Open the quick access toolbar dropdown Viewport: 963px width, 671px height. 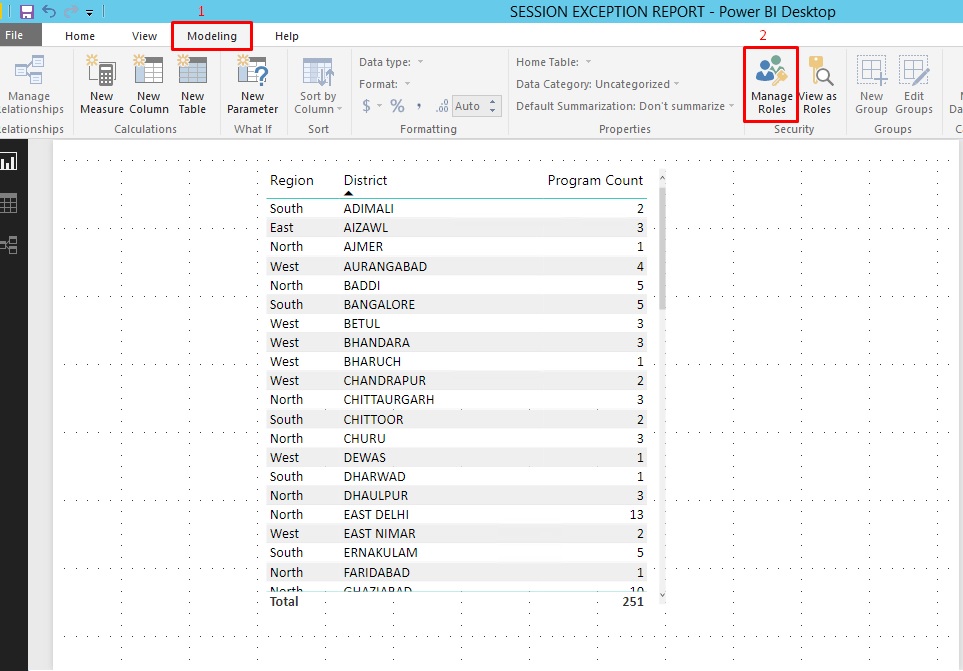(90, 12)
